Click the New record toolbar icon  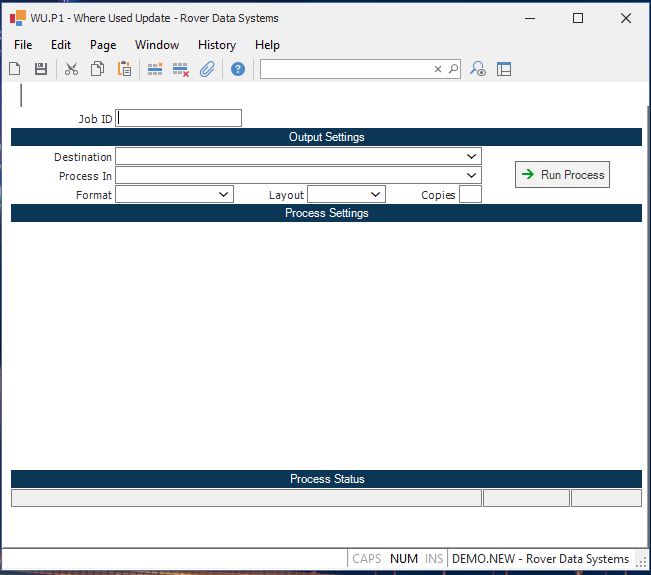coord(15,69)
